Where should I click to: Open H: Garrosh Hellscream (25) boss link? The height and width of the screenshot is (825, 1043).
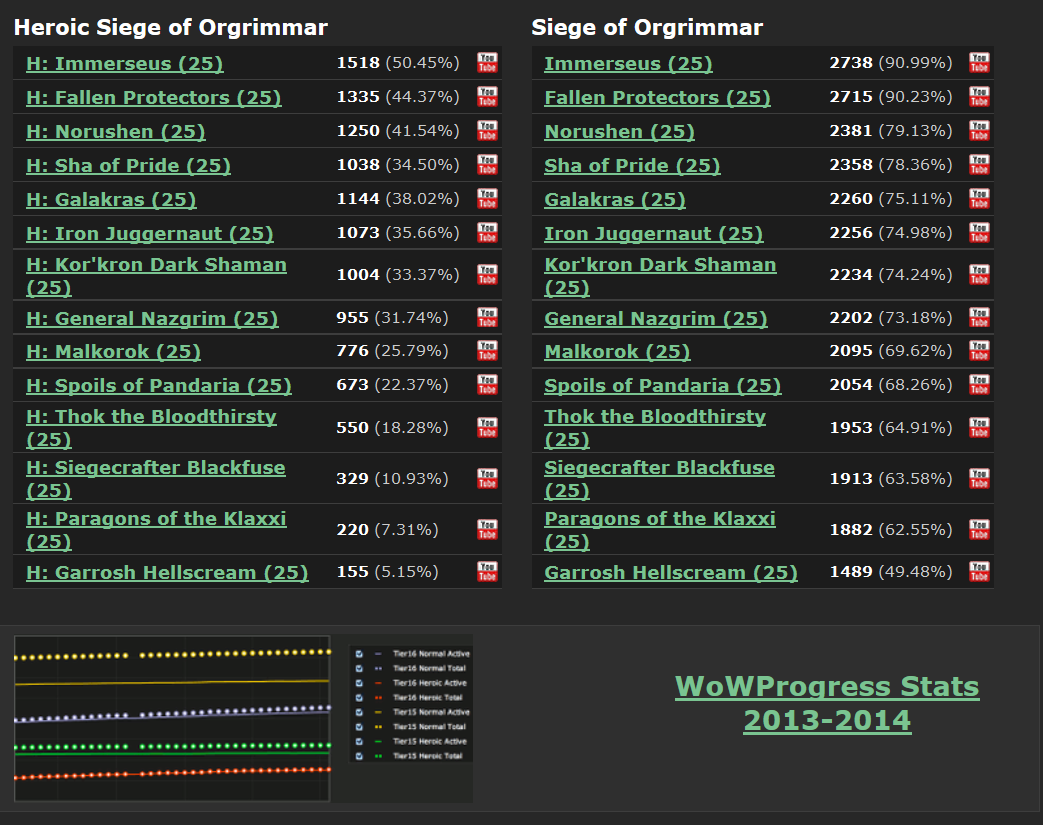point(167,573)
